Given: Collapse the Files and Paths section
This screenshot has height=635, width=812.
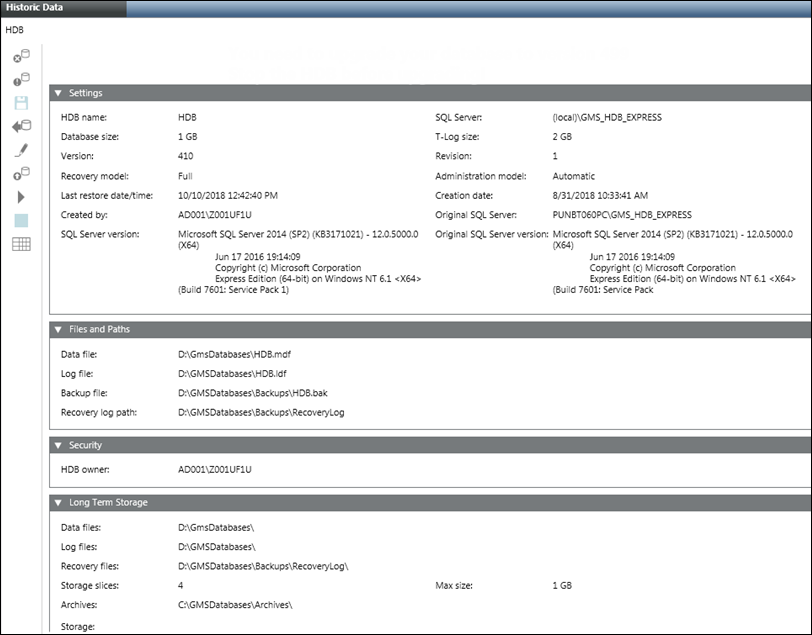Looking at the screenshot, I should (58, 329).
